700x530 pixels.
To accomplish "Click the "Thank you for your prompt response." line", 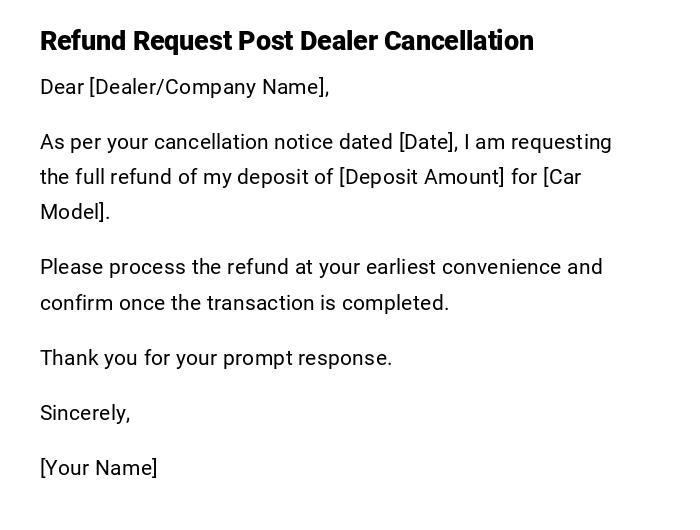I will point(216,358).
